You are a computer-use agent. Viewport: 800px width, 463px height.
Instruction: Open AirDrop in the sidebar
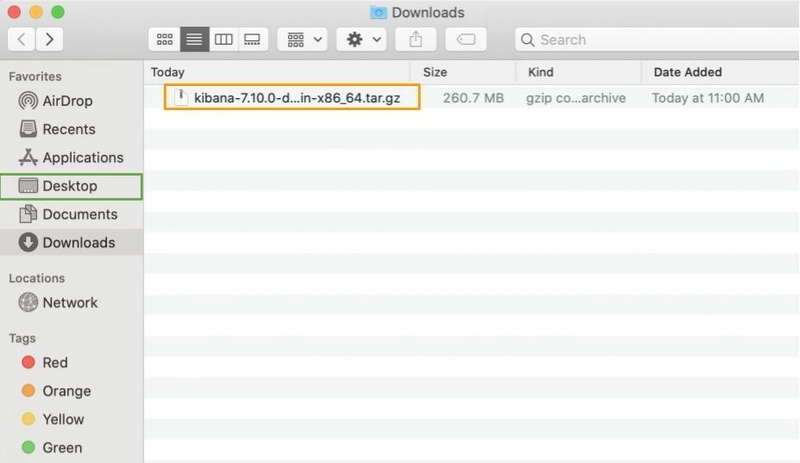point(71,101)
